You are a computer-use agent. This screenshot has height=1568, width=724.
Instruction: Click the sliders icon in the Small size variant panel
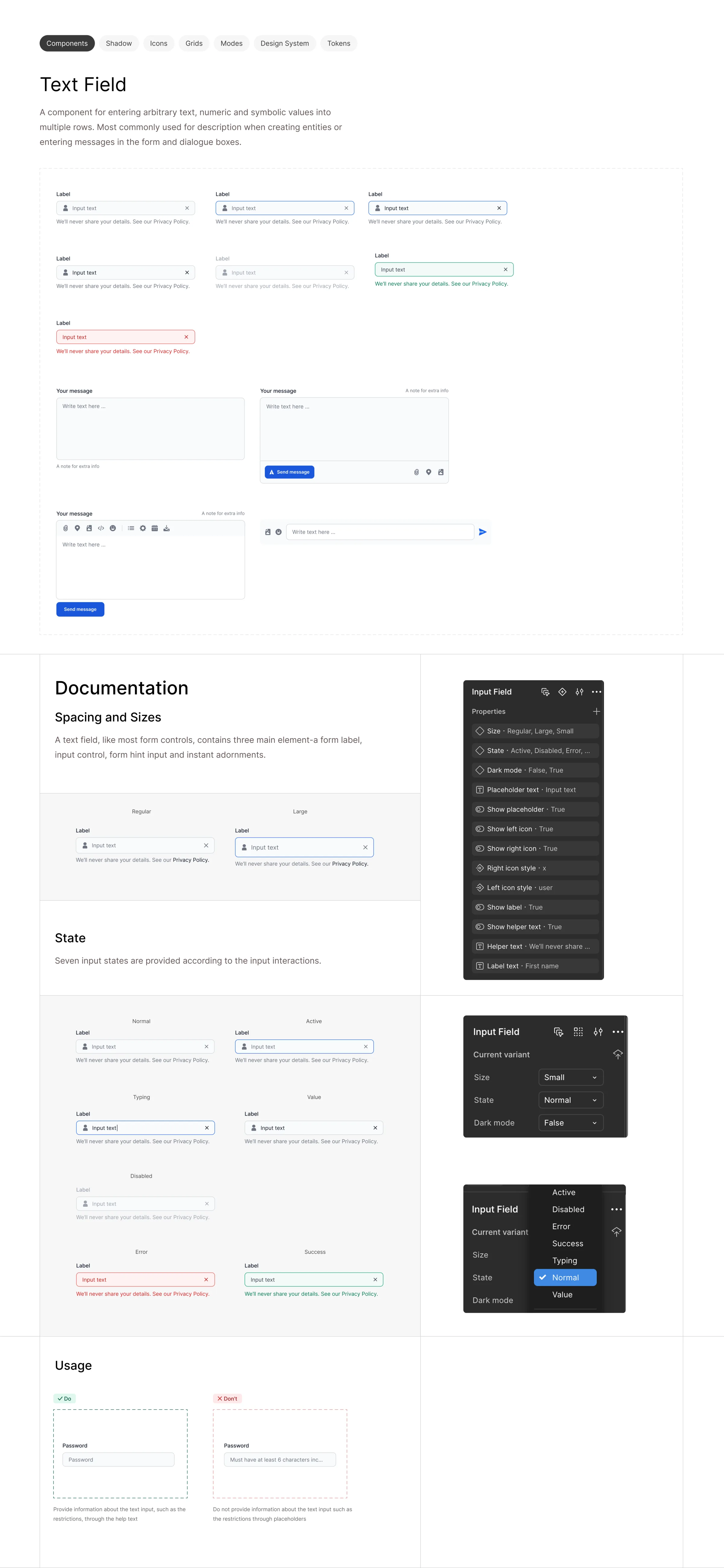point(598,1032)
